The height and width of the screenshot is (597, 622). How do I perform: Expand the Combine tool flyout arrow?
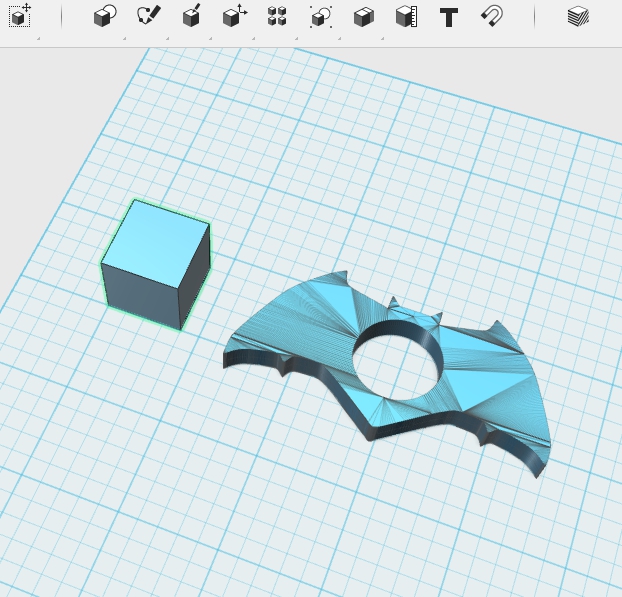[382, 38]
